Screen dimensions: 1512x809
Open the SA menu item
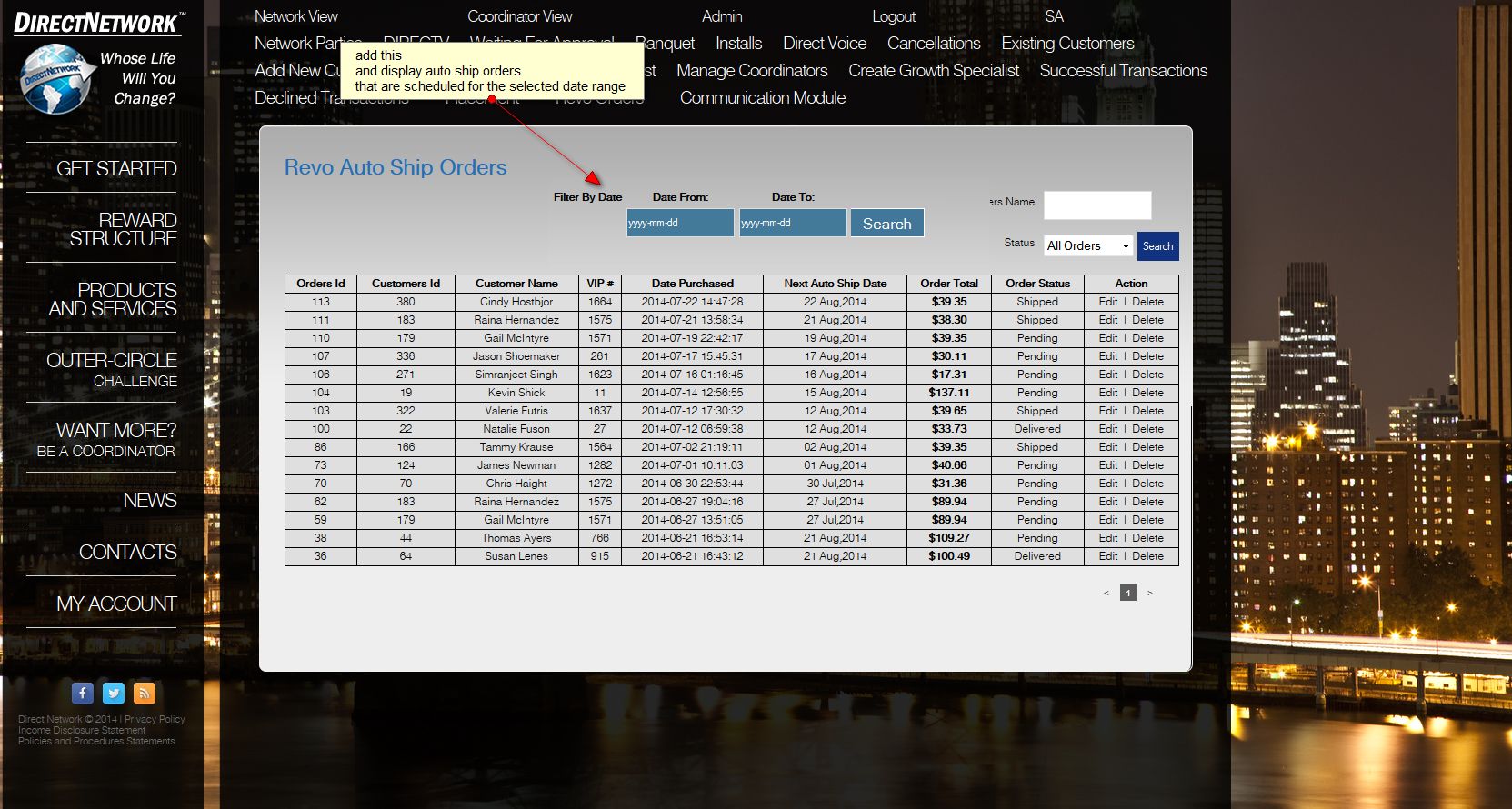[1055, 16]
